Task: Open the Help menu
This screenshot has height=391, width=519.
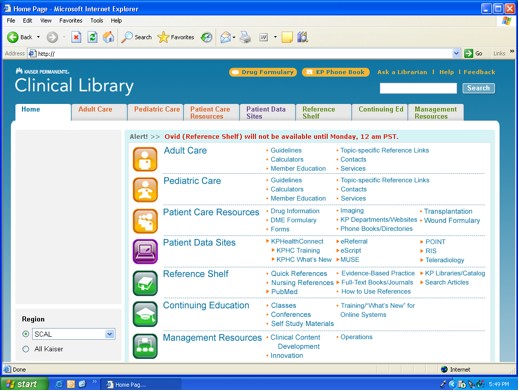Action: tap(116, 21)
